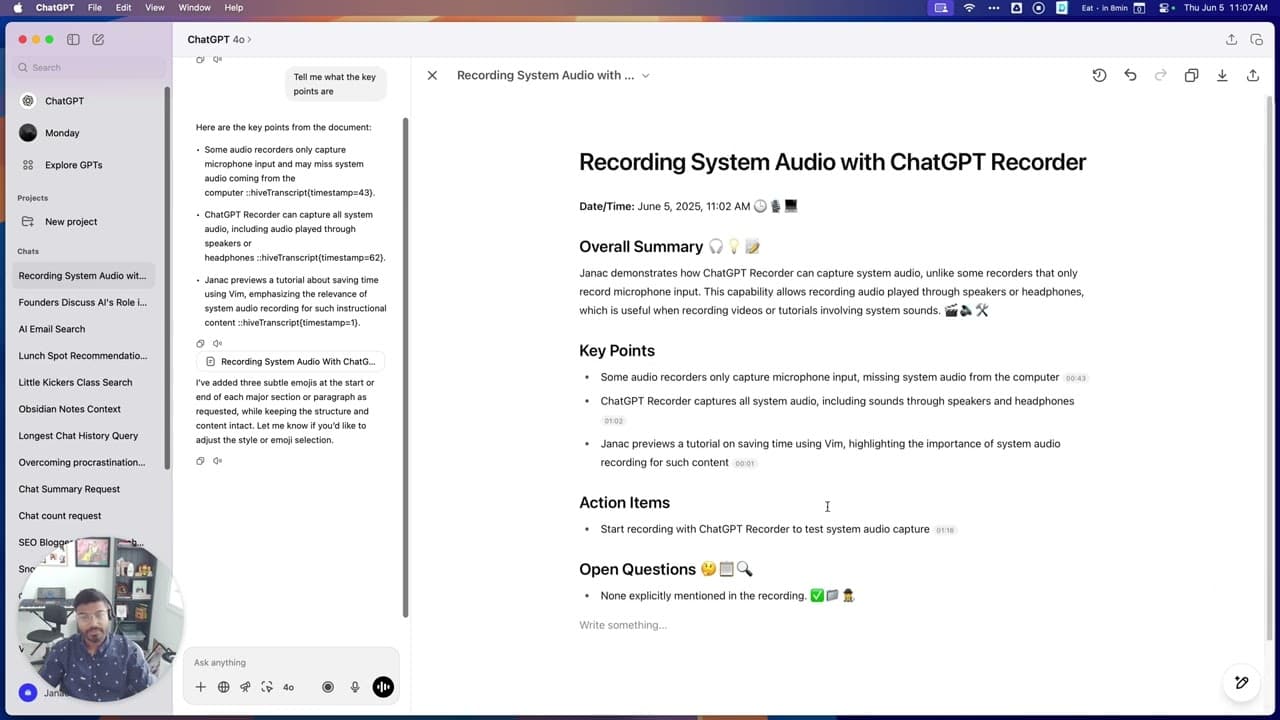
Task: Open the View menu
Action: point(155,8)
